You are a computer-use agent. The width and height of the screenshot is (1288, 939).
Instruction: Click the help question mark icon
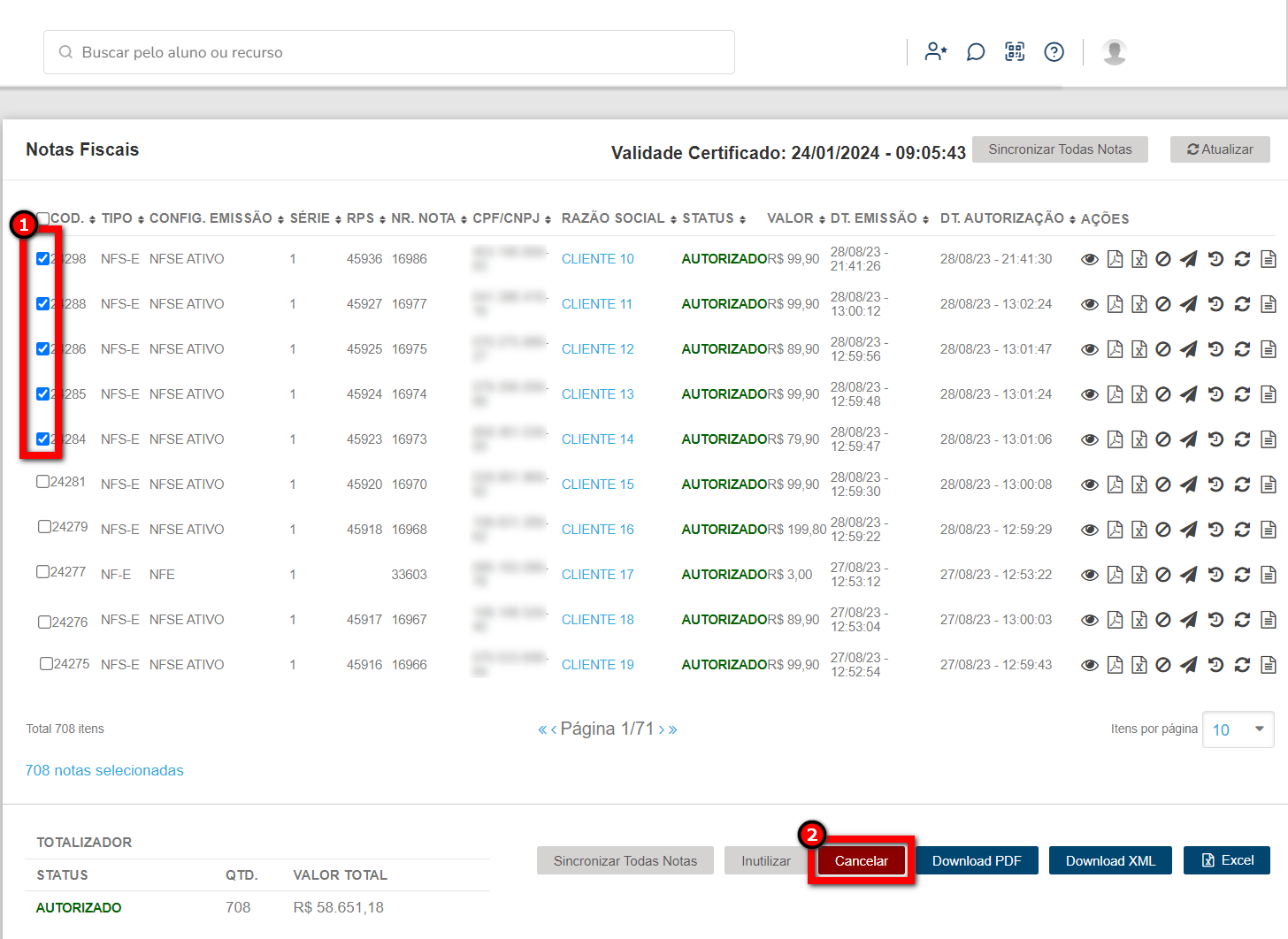coord(1054,52)
